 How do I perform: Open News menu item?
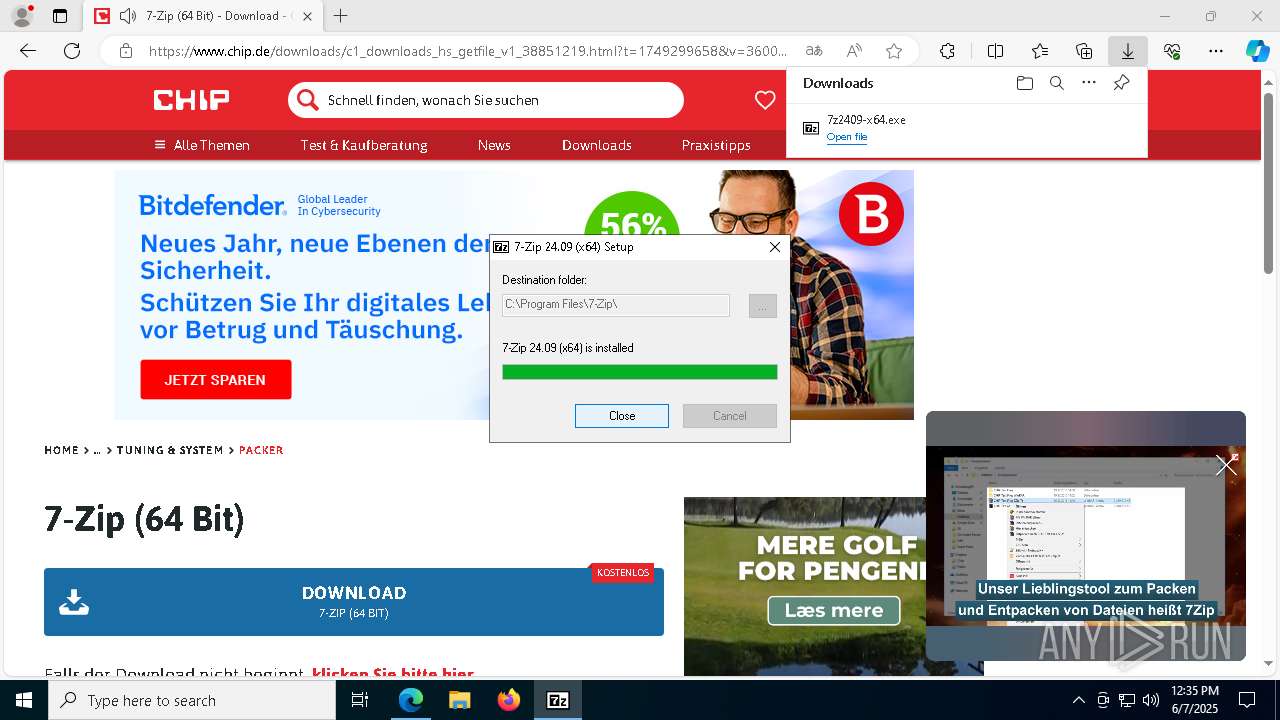[x=494, y=145]
